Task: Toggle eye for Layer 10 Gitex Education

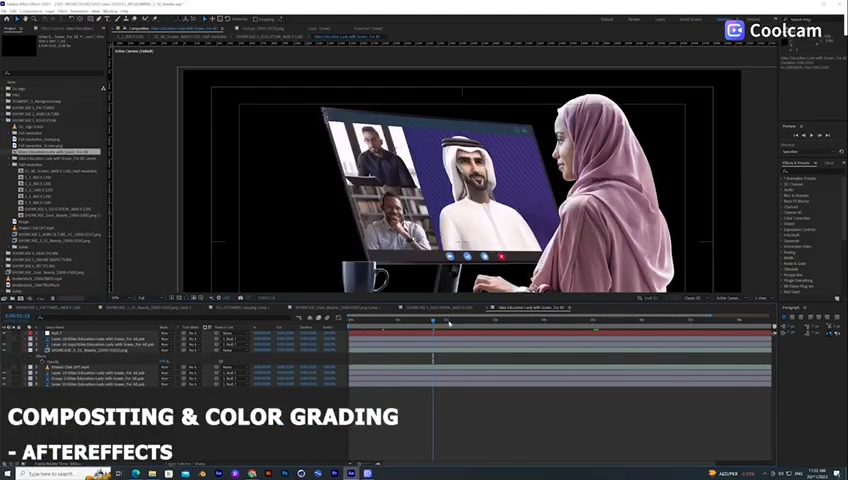Action: pos(4,384)
